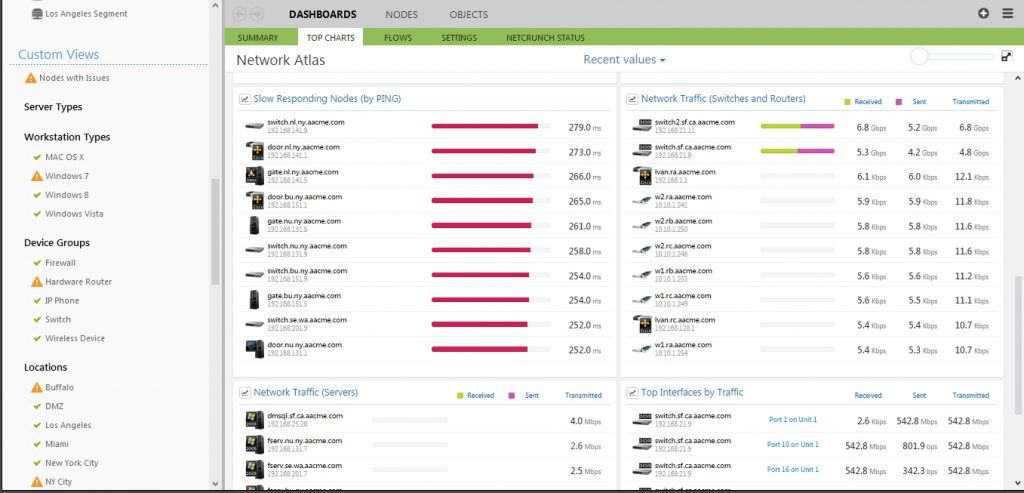Click the gate.nl.ny.aacme.com device icon
This screenshot has width=1024, height=493.
[254, 176]
